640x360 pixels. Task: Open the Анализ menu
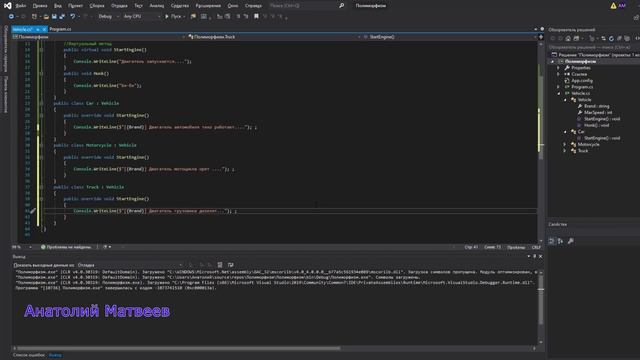(157, 6)
